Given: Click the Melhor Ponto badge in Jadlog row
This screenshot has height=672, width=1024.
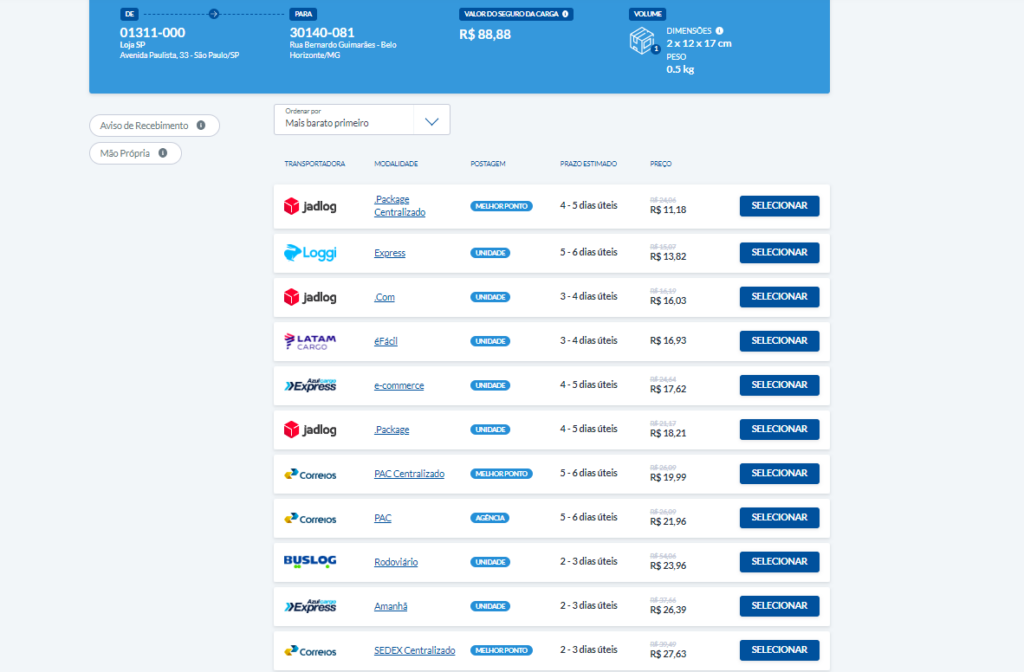Looking at the screenshot, I should pos(502,206).
